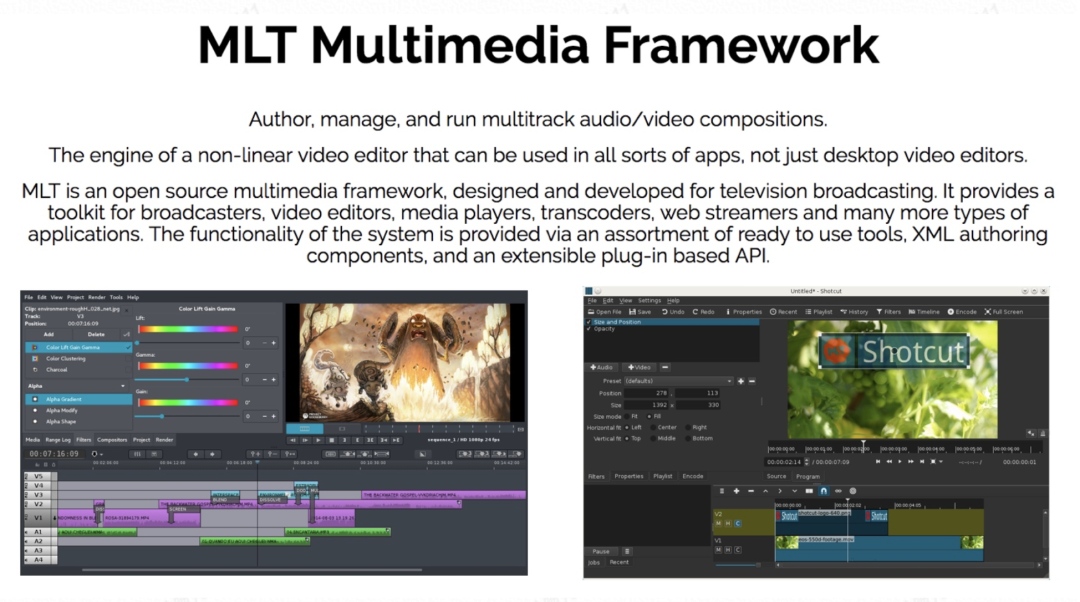1080x602 pixels.
Task: Open Render menu in left editor
Action: pos(96,298)
